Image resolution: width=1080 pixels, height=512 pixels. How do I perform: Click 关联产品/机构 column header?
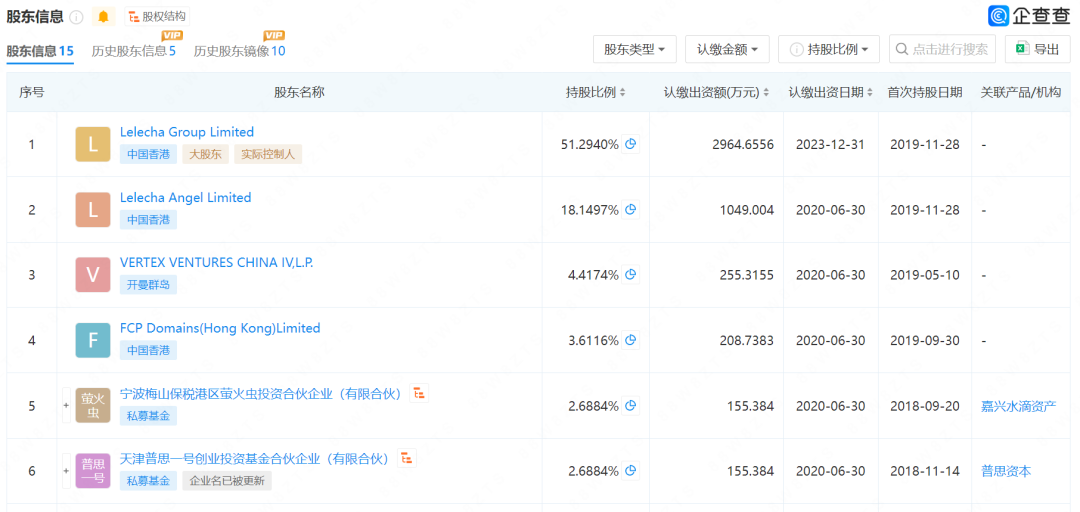[x=1021, y=92]
